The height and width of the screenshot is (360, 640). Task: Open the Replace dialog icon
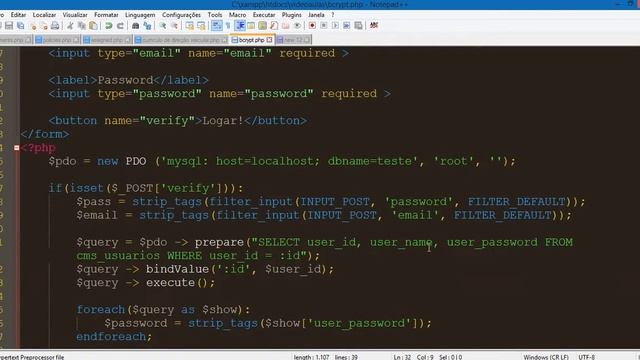pyautogui.click(x=147, y=25)
